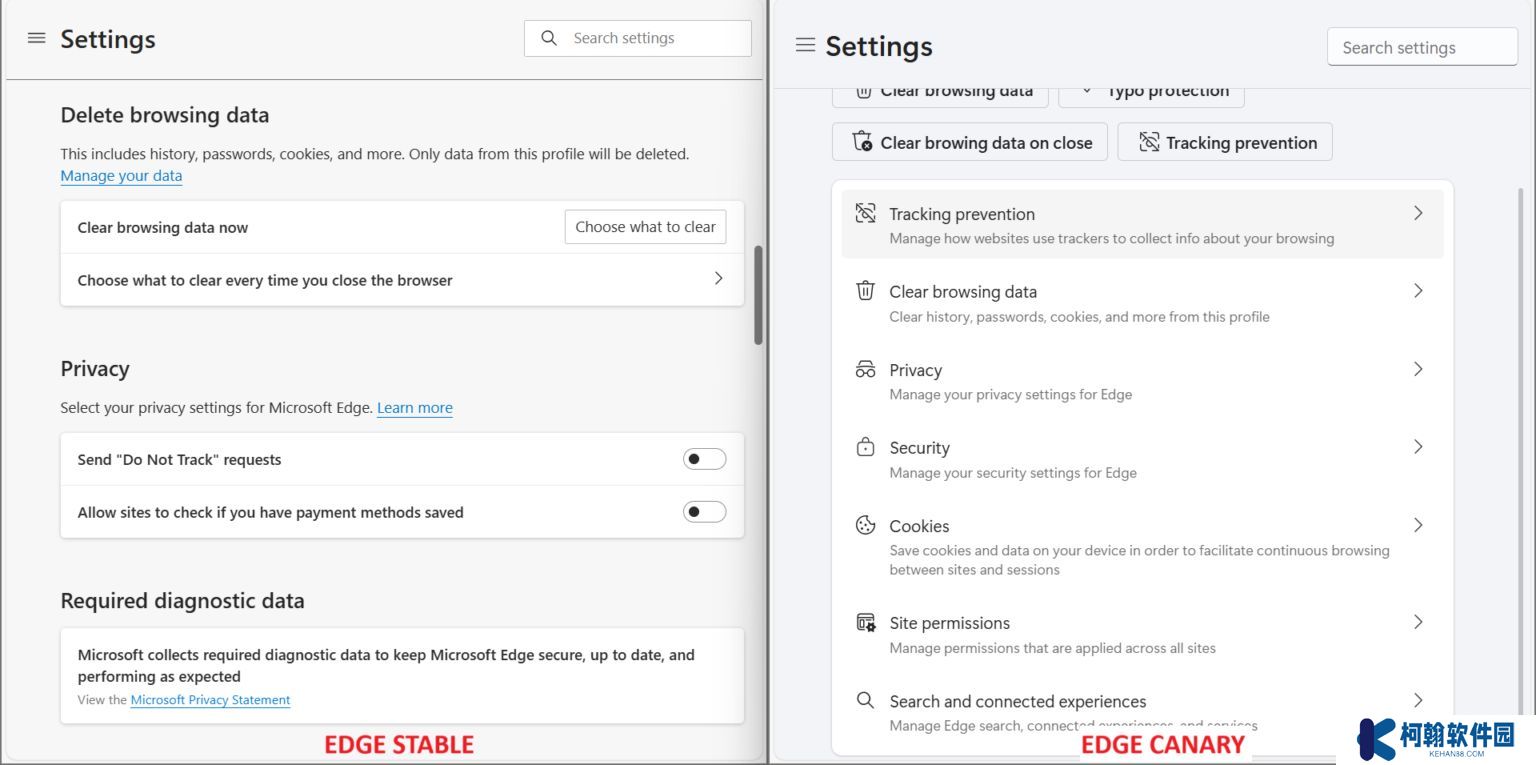The width and height of the screenshot is (1536, 765).
Task: Expand Choose what to clear on close
Action: [718, 279]
